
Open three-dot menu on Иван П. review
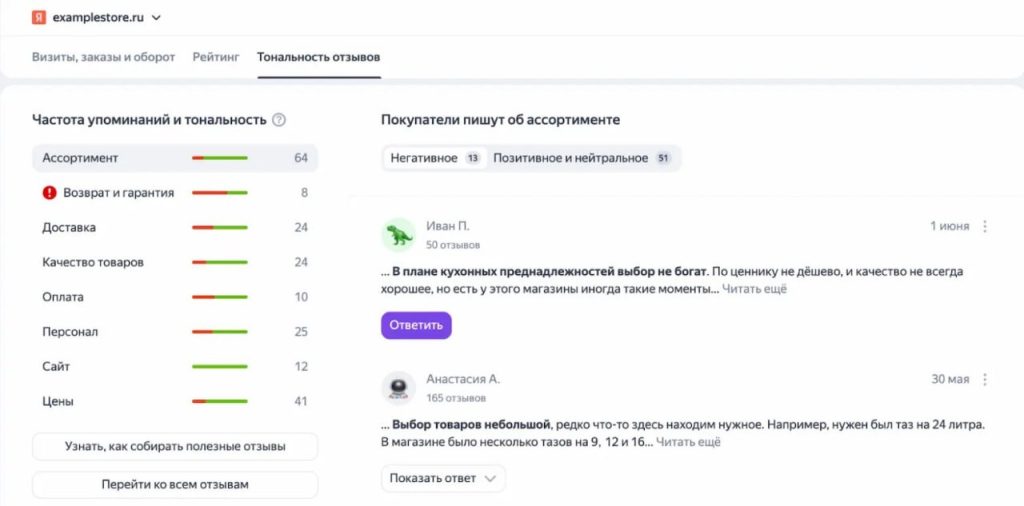(985, 227)
